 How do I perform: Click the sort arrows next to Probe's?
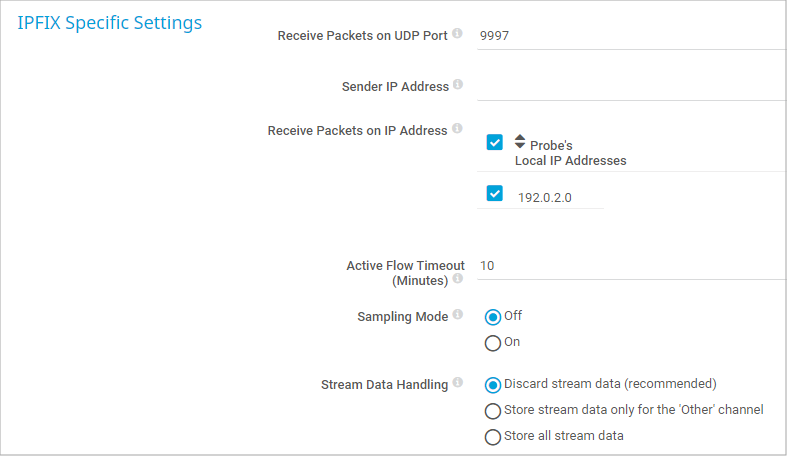coord(520,142)
